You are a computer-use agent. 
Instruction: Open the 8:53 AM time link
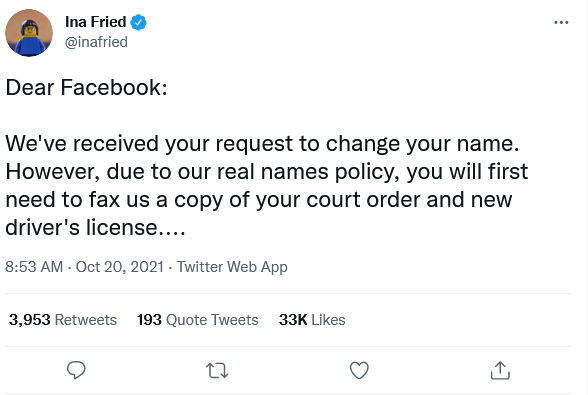tap(34, 267)
